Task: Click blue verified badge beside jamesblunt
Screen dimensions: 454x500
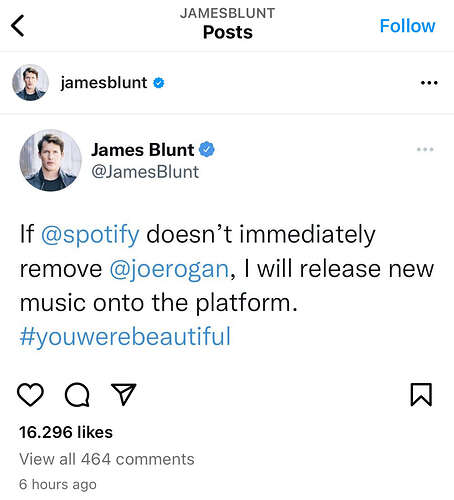Action: 159,83
